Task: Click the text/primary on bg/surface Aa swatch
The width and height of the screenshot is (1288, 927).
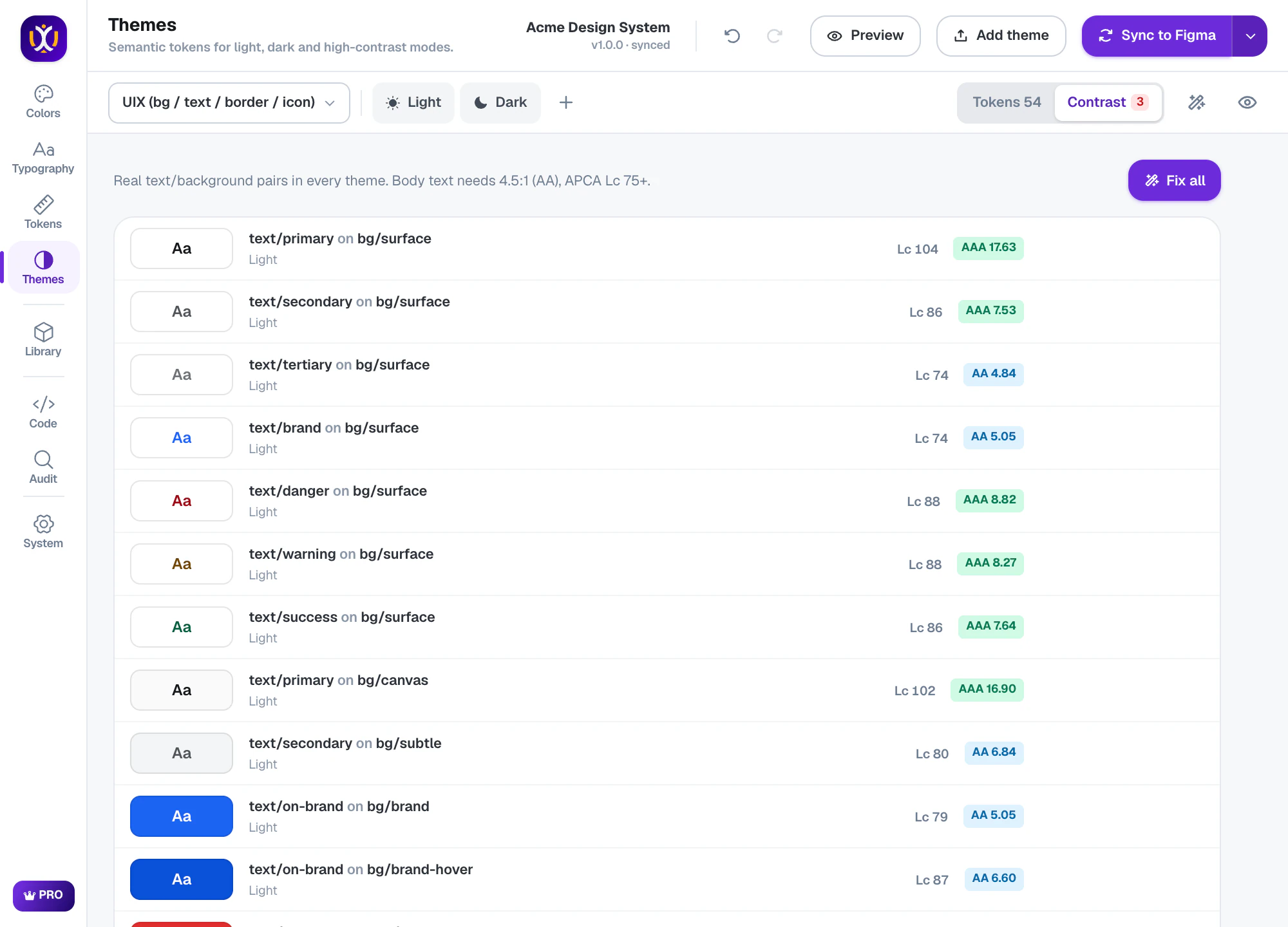Action: pos(182,248)
